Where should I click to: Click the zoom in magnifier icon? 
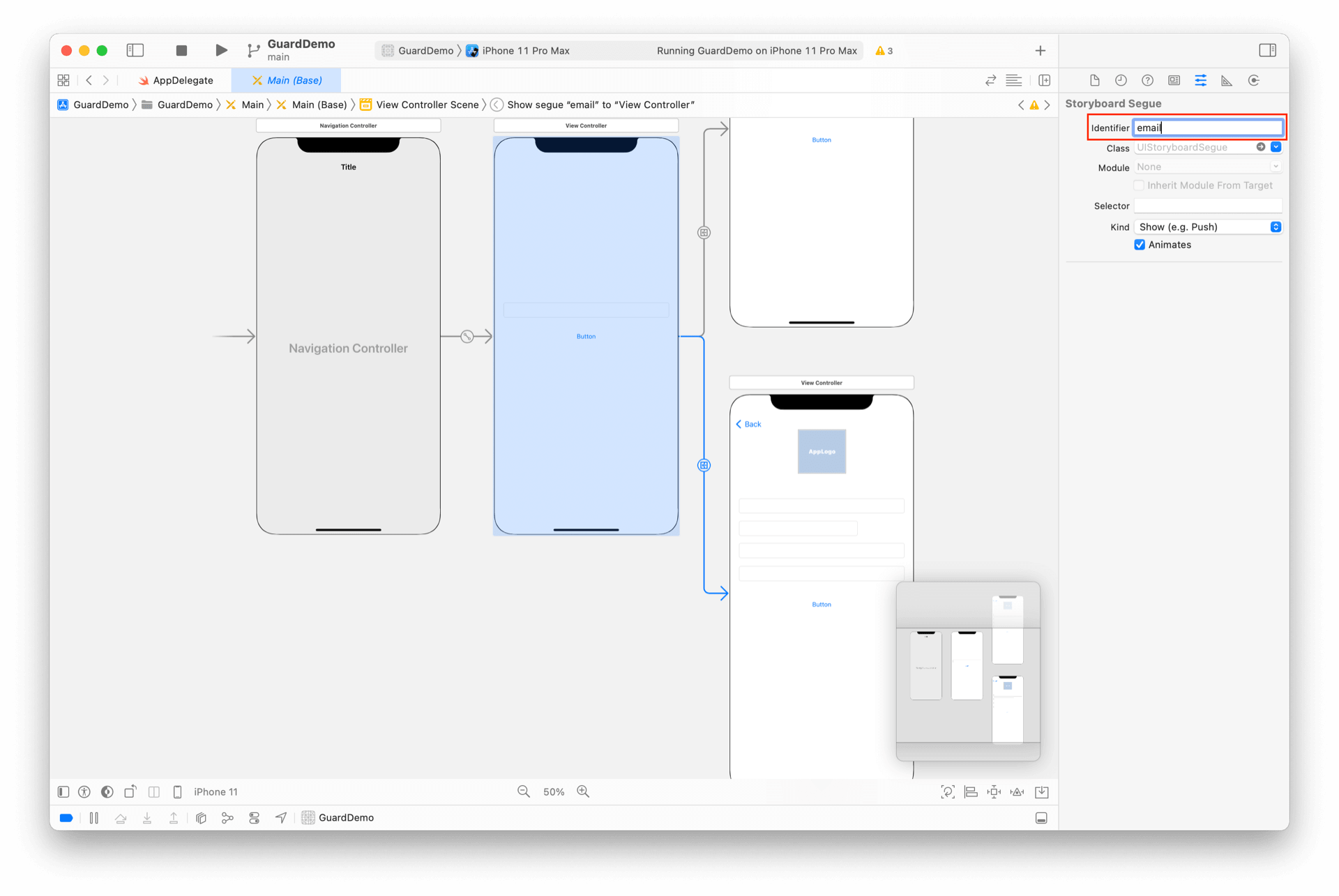click(x=583, y=791)
